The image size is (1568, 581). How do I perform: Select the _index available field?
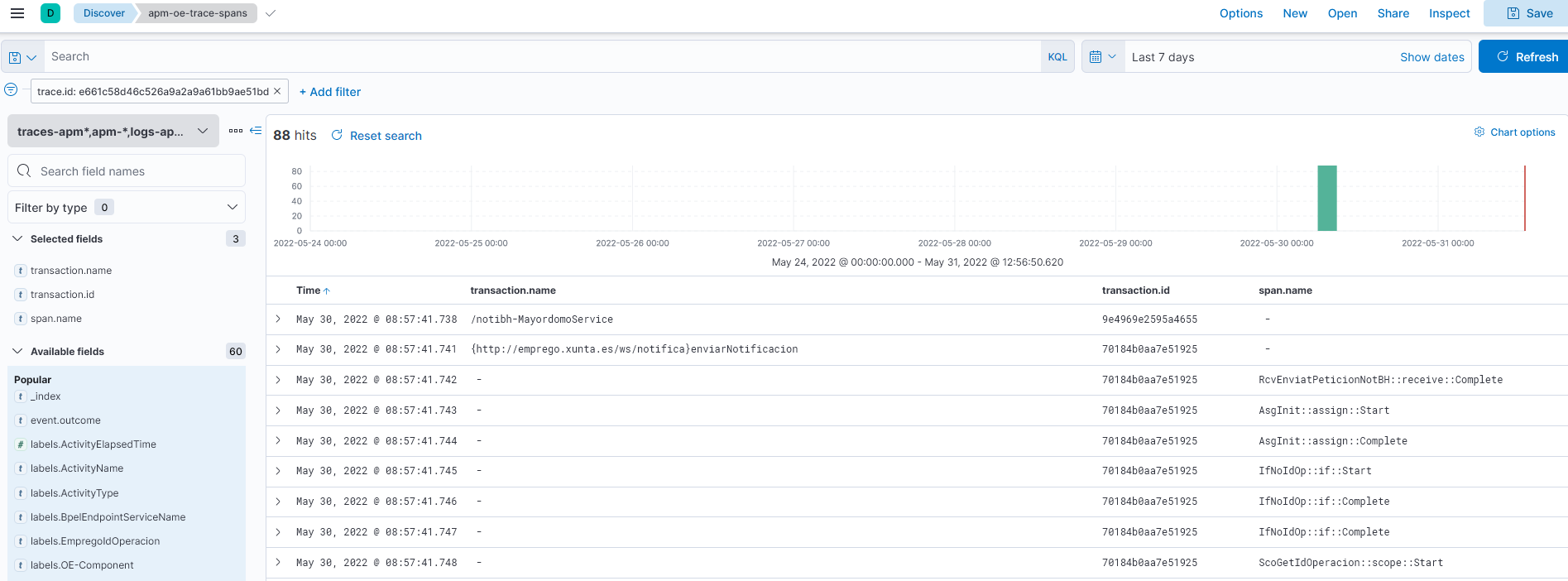pyautogui.click(x=46, y=396)
